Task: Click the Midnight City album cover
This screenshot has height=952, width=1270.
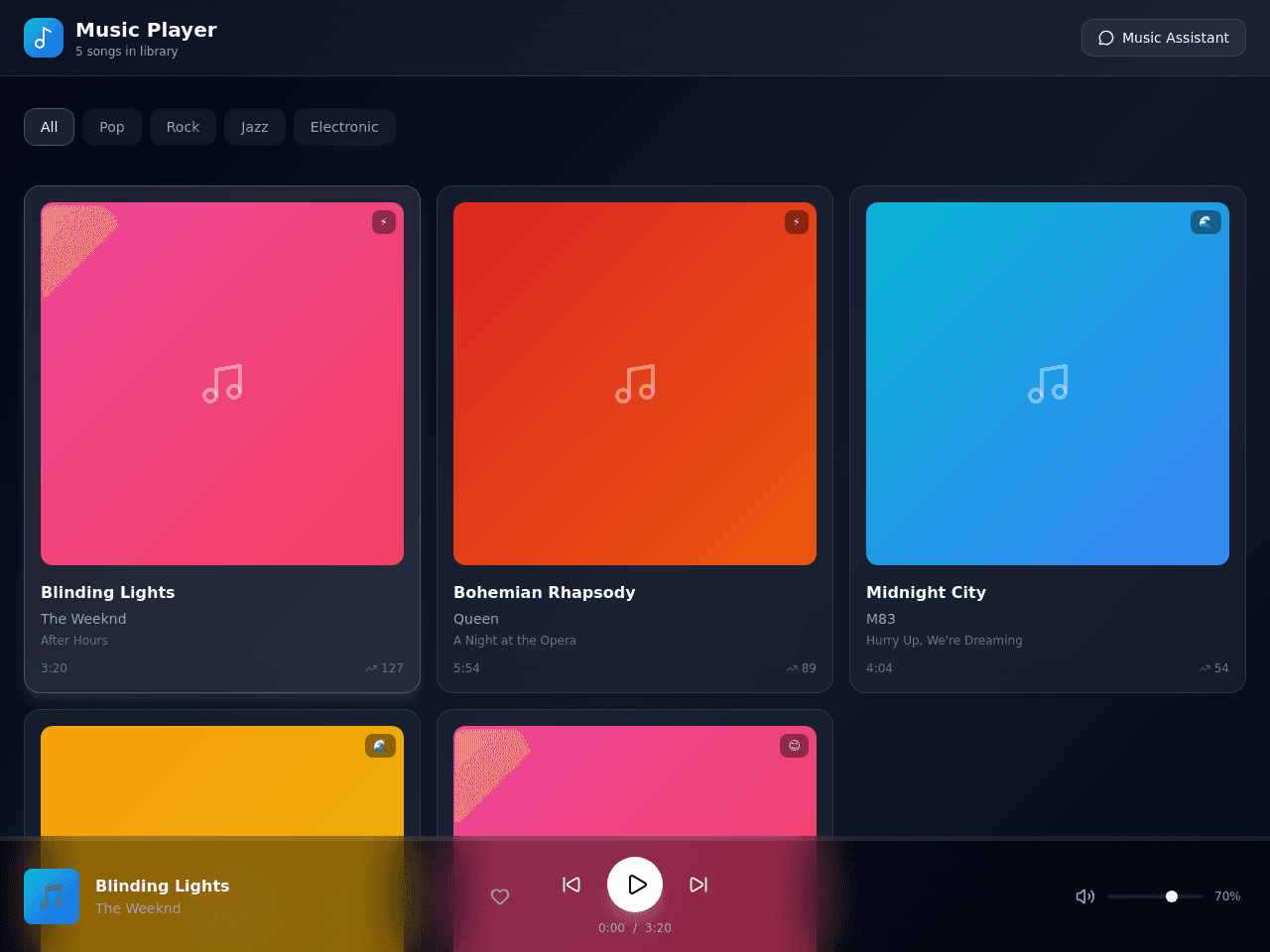Action: [x=1048, y=384]
